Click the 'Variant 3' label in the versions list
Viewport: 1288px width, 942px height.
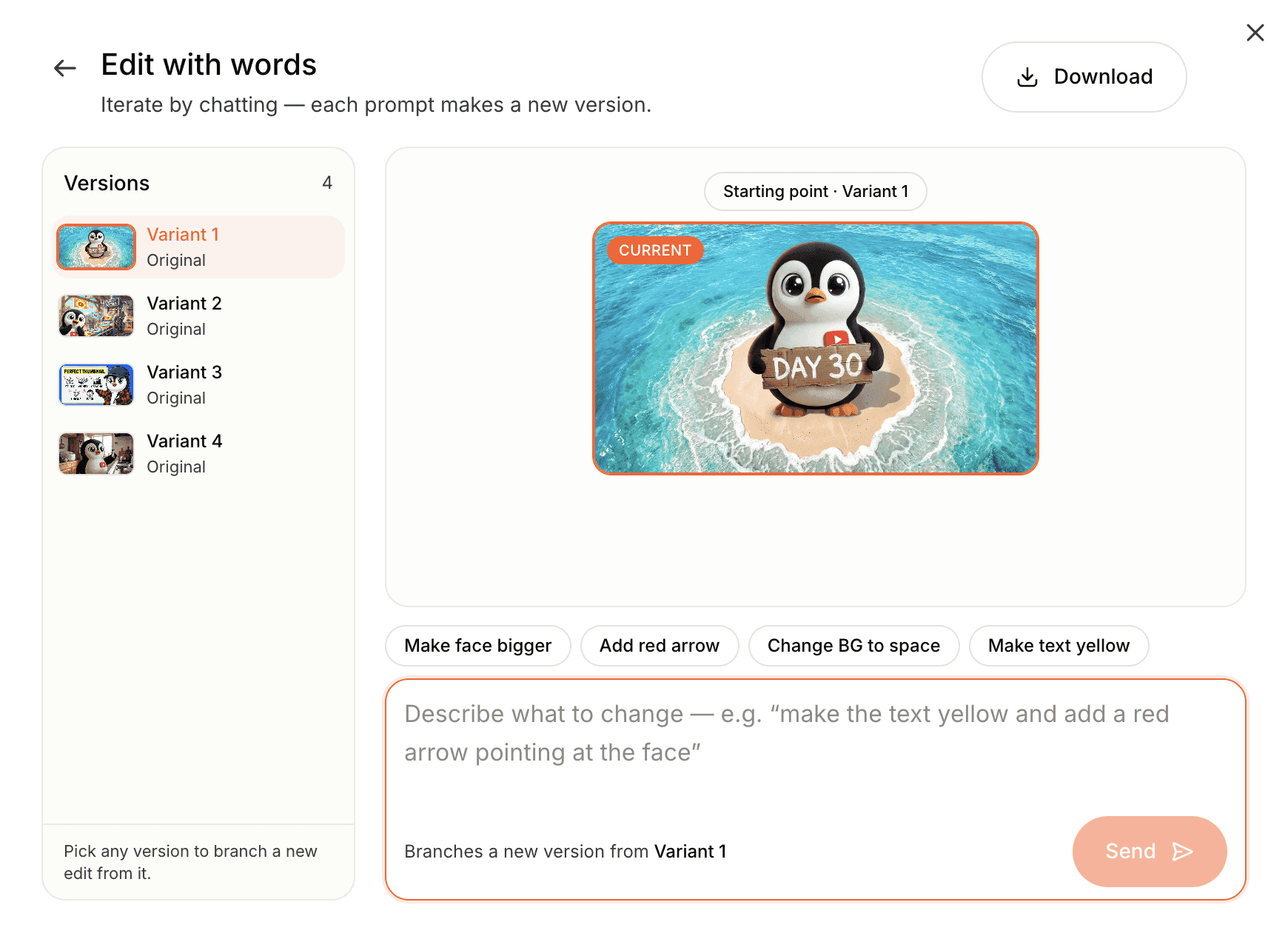pos(184,373)
